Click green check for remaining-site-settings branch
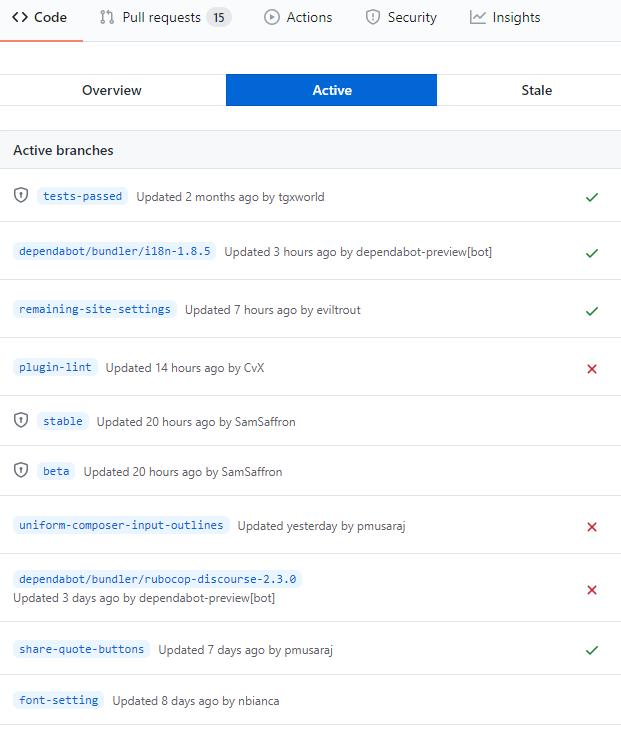621x741 pixels. [x=592, y=311]
